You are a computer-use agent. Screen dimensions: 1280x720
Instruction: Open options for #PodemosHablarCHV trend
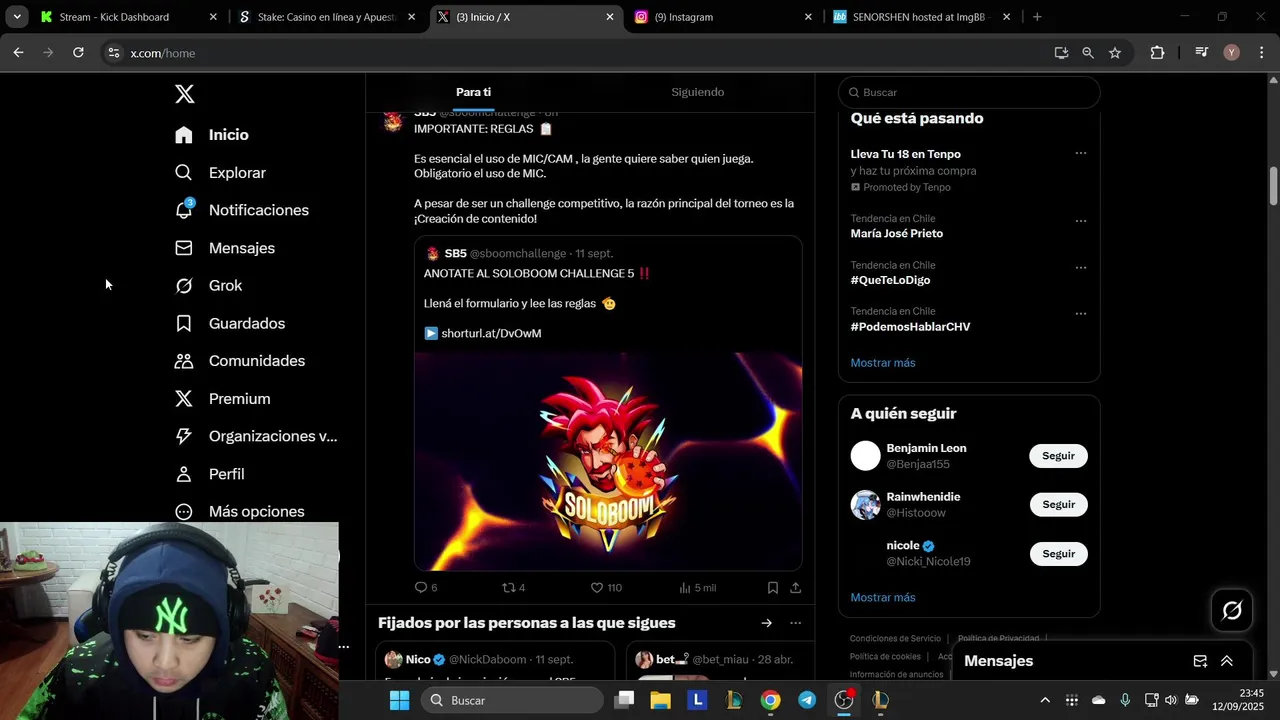(1081, 314)
